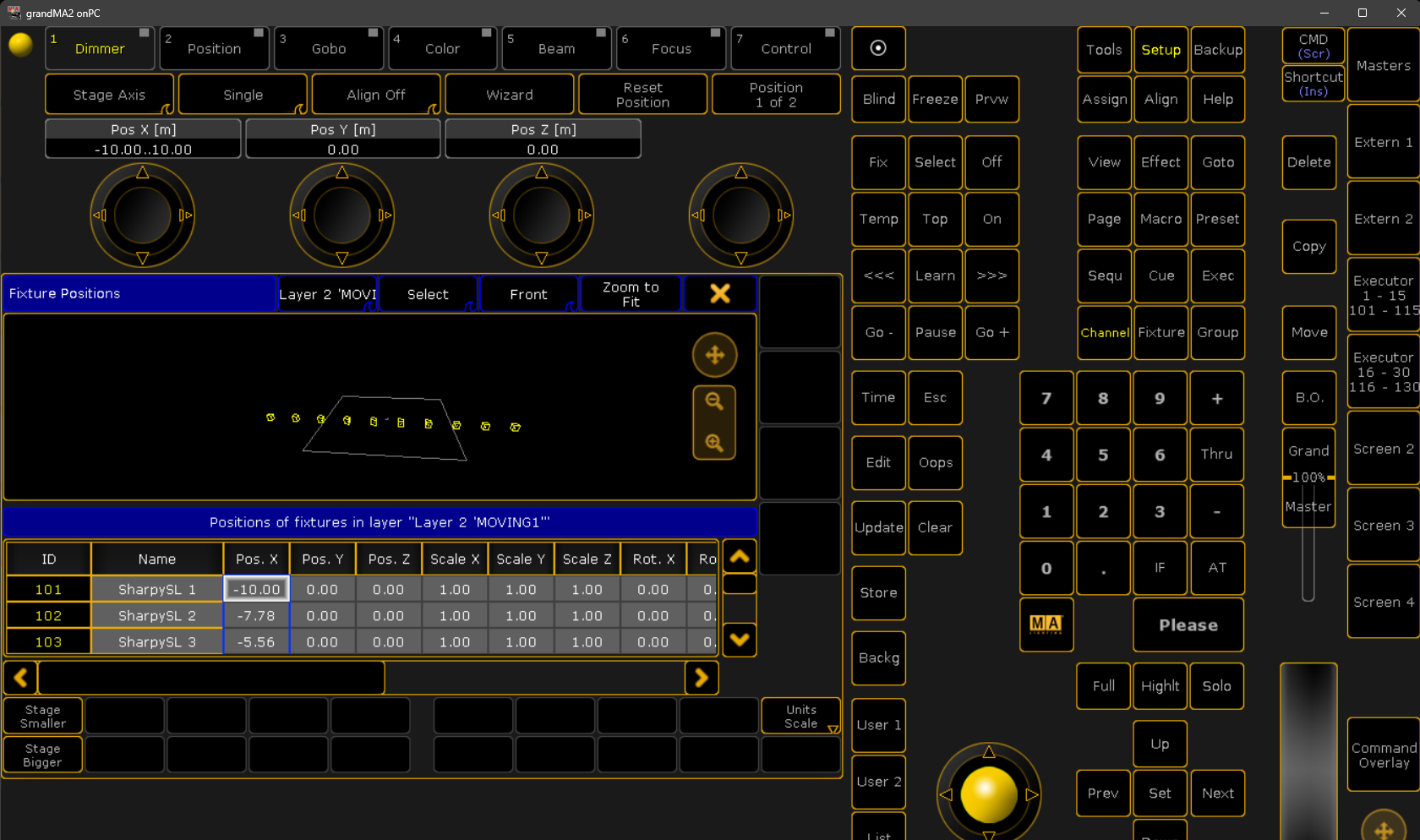
Task: Click the Please key
Action: pos(1188,625)
